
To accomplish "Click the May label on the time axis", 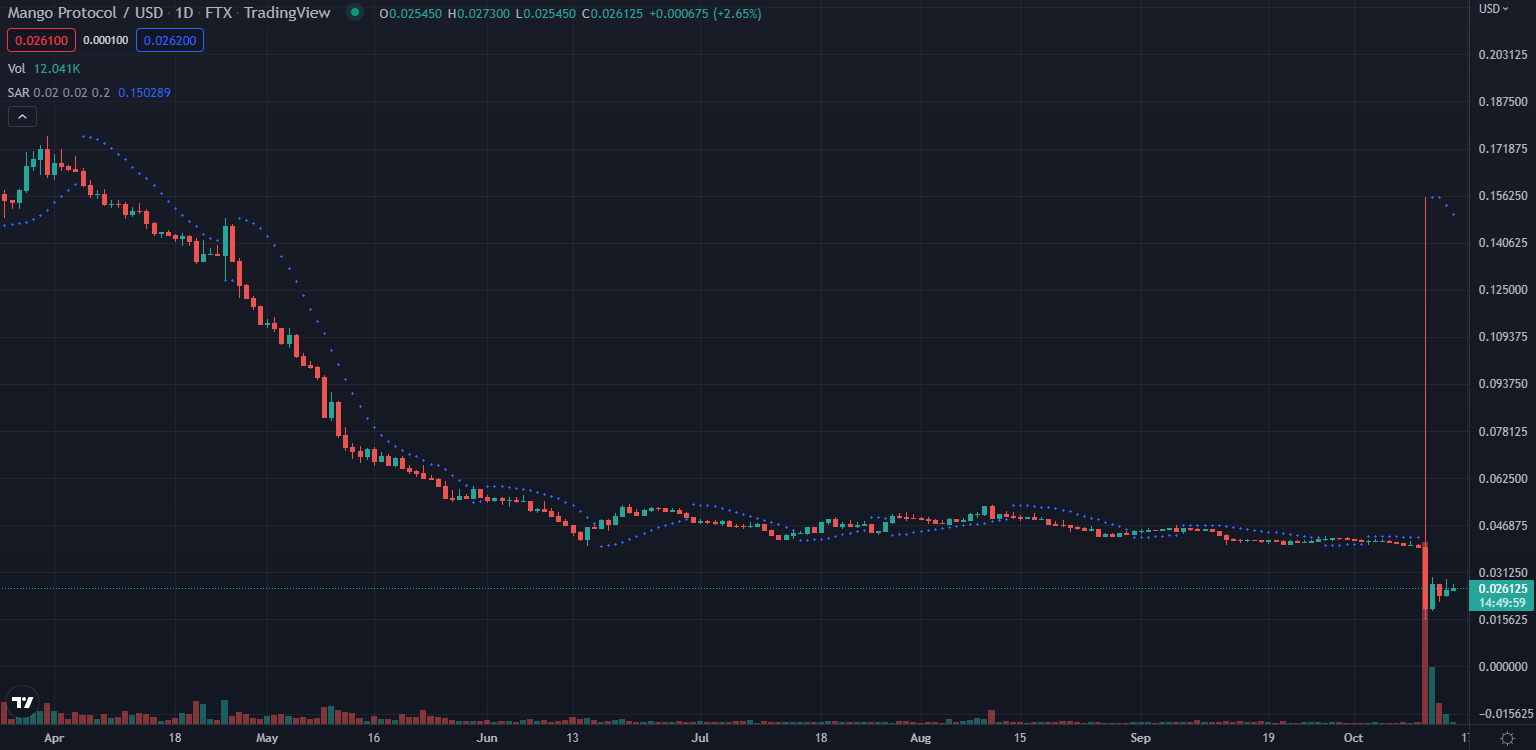I will coord(267,738).
